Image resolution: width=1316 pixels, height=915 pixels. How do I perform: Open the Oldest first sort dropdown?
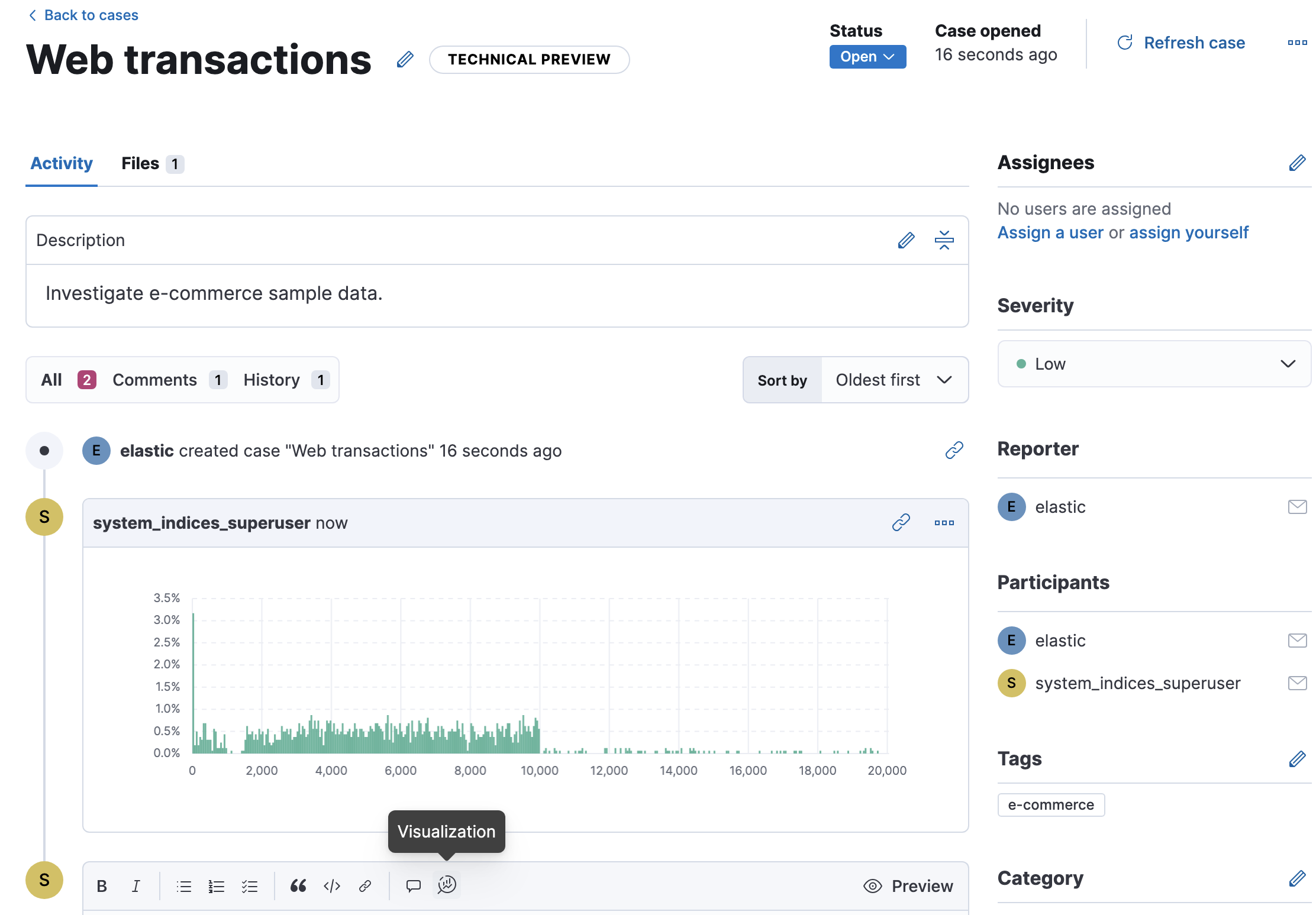(892, 380)
